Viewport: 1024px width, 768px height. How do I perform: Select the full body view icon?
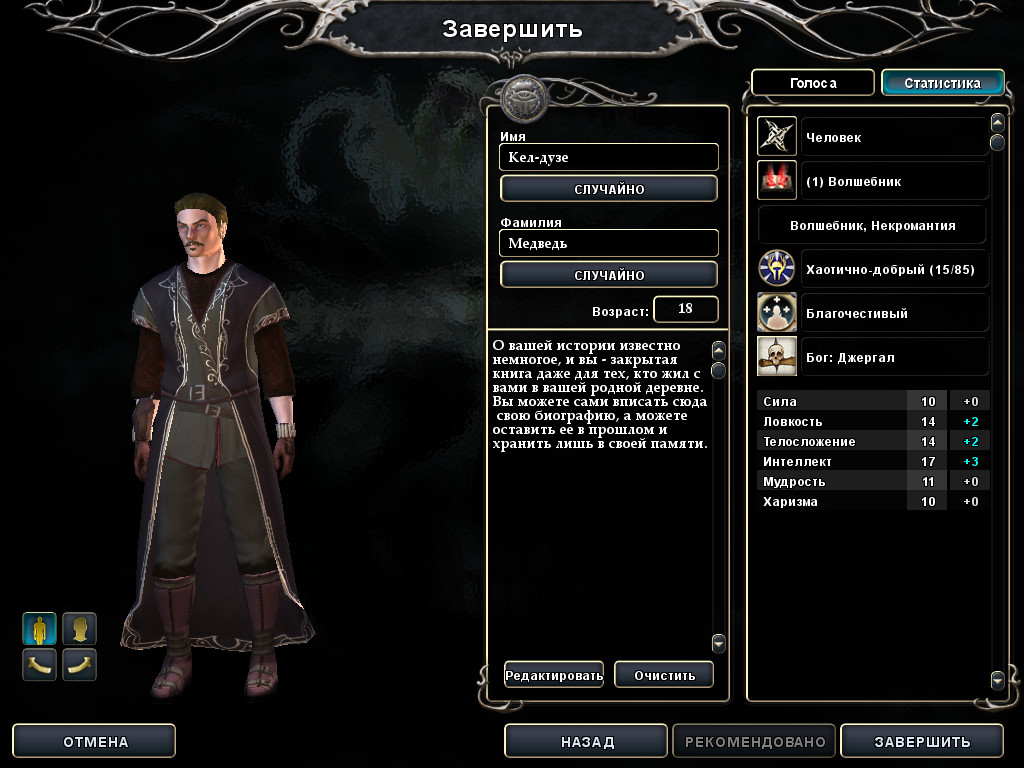pos(40,629)
